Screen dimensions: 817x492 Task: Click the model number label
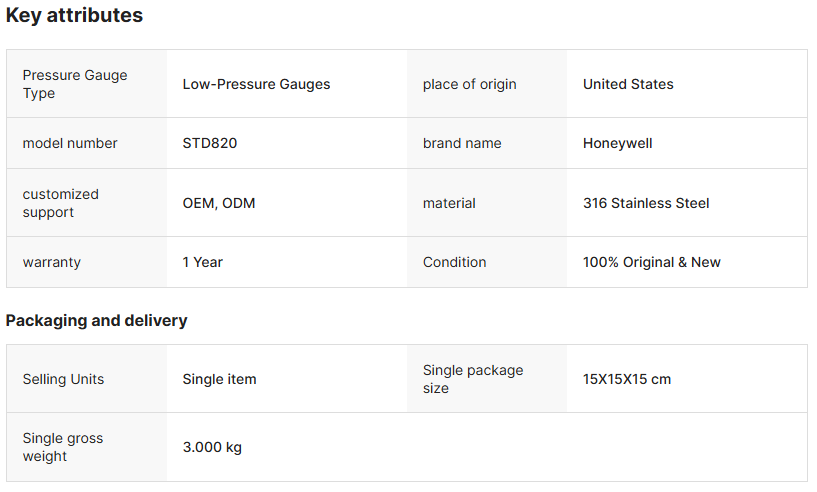tap(70, 143)
